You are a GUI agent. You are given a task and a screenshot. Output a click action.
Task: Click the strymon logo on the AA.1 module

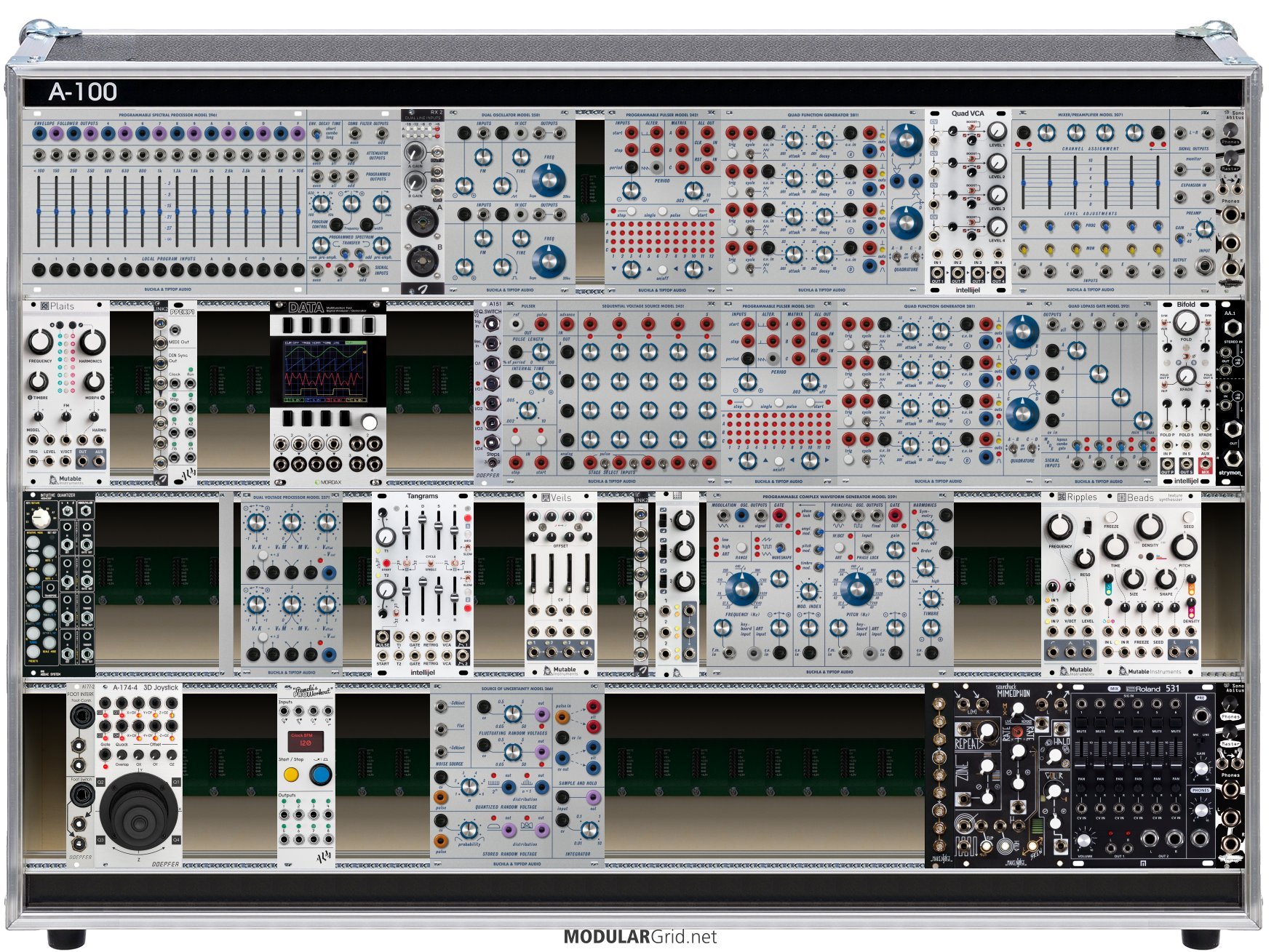point(1230,473)
